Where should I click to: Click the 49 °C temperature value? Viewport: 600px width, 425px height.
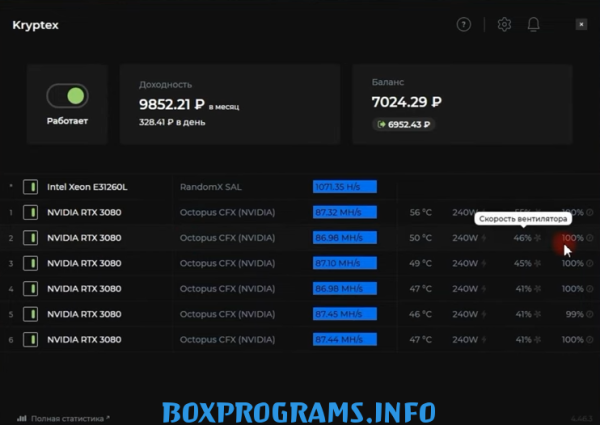(x=421, y=263)
